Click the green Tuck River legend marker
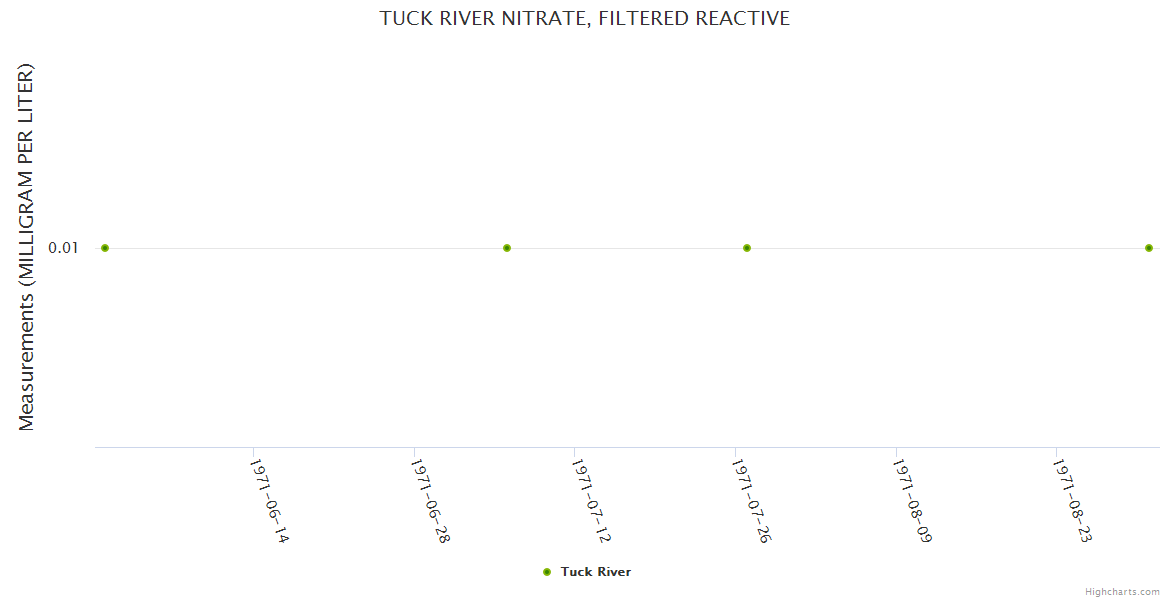 coord(547,572)
